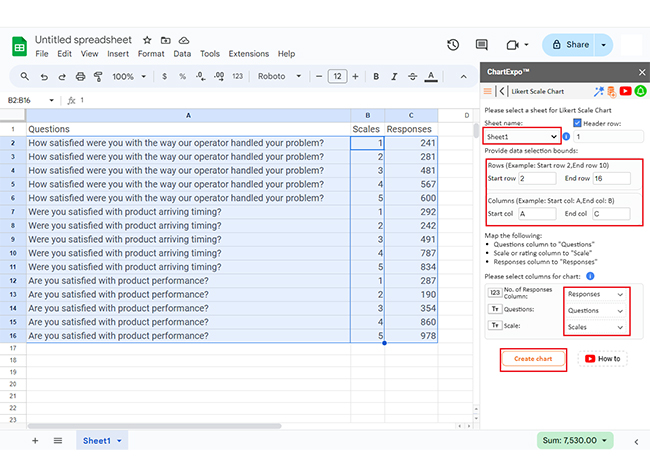Image resolution: width=650 pixels, height=473 pixels.
Task: Open version history clock icon
Action: pos(453,45)
